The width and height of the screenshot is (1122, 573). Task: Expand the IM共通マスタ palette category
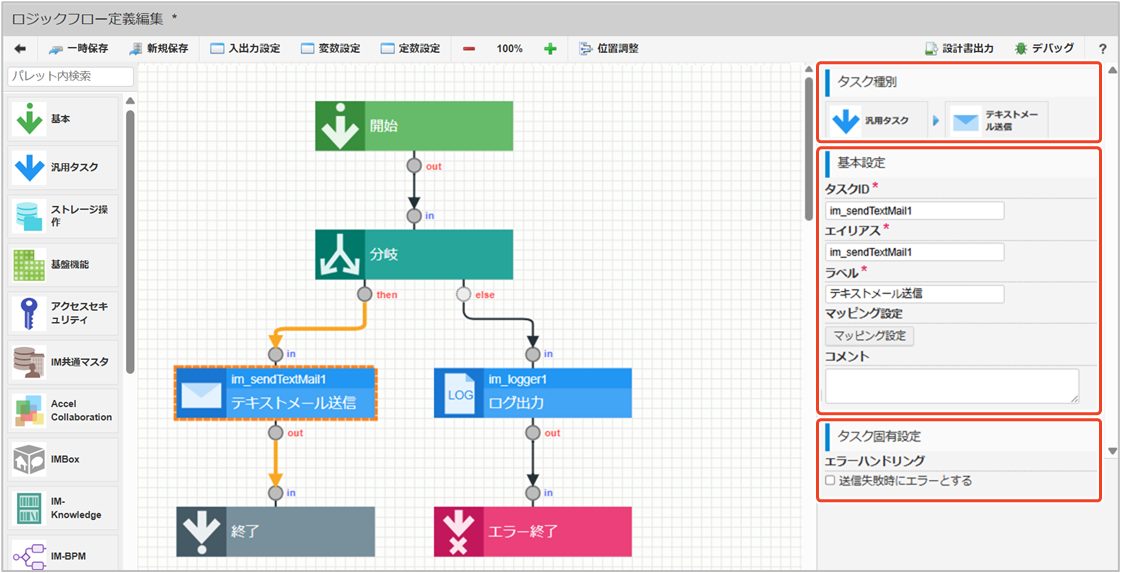coord(64,361)
